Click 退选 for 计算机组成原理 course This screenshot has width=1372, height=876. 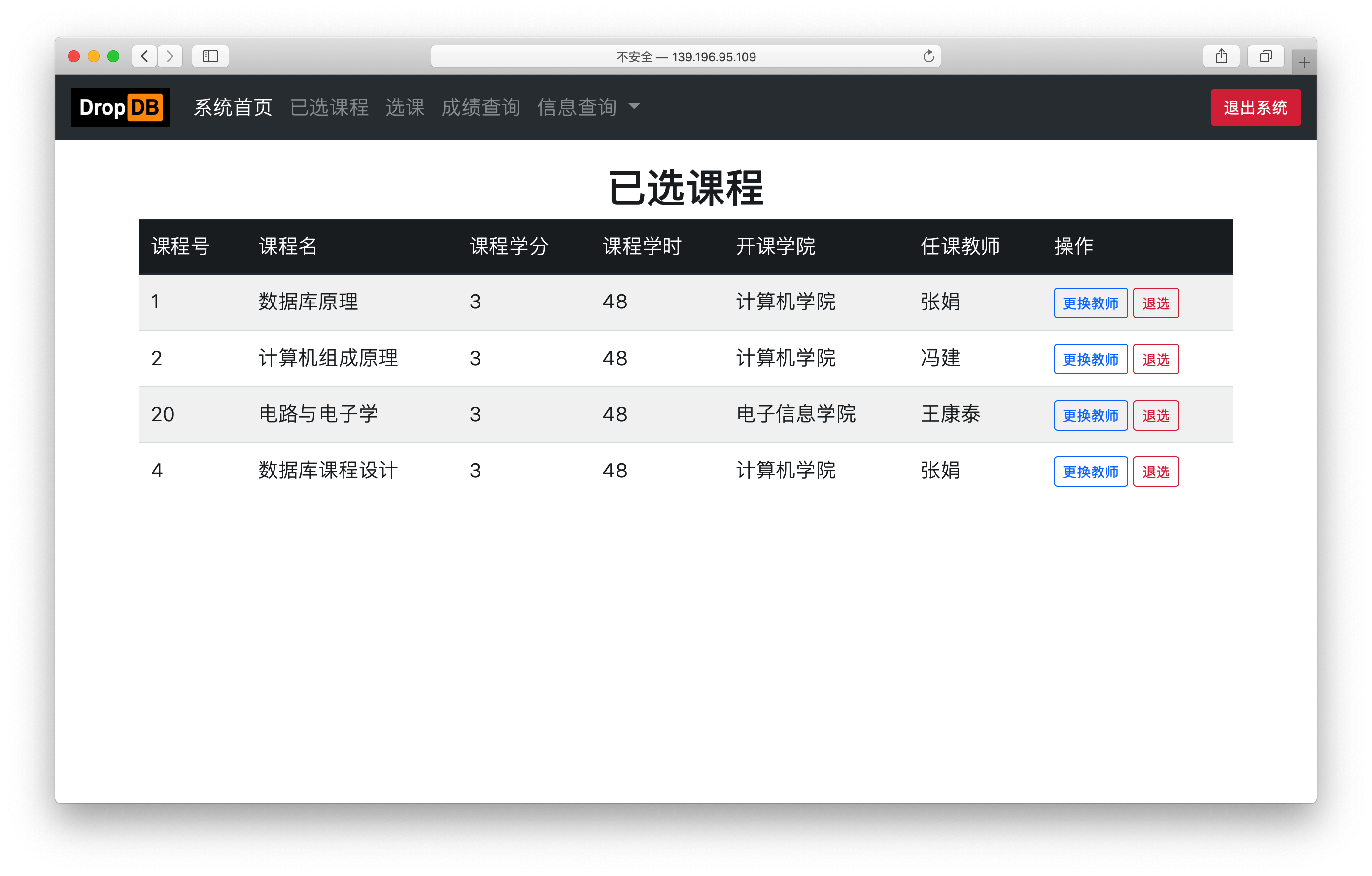tap(1156, 359)
